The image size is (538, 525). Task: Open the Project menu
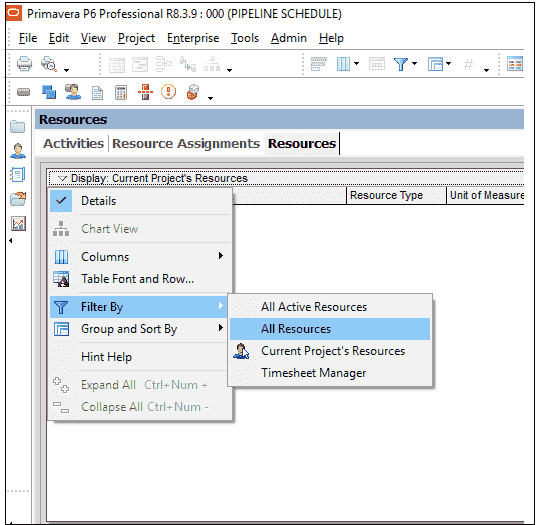[136, 38]
